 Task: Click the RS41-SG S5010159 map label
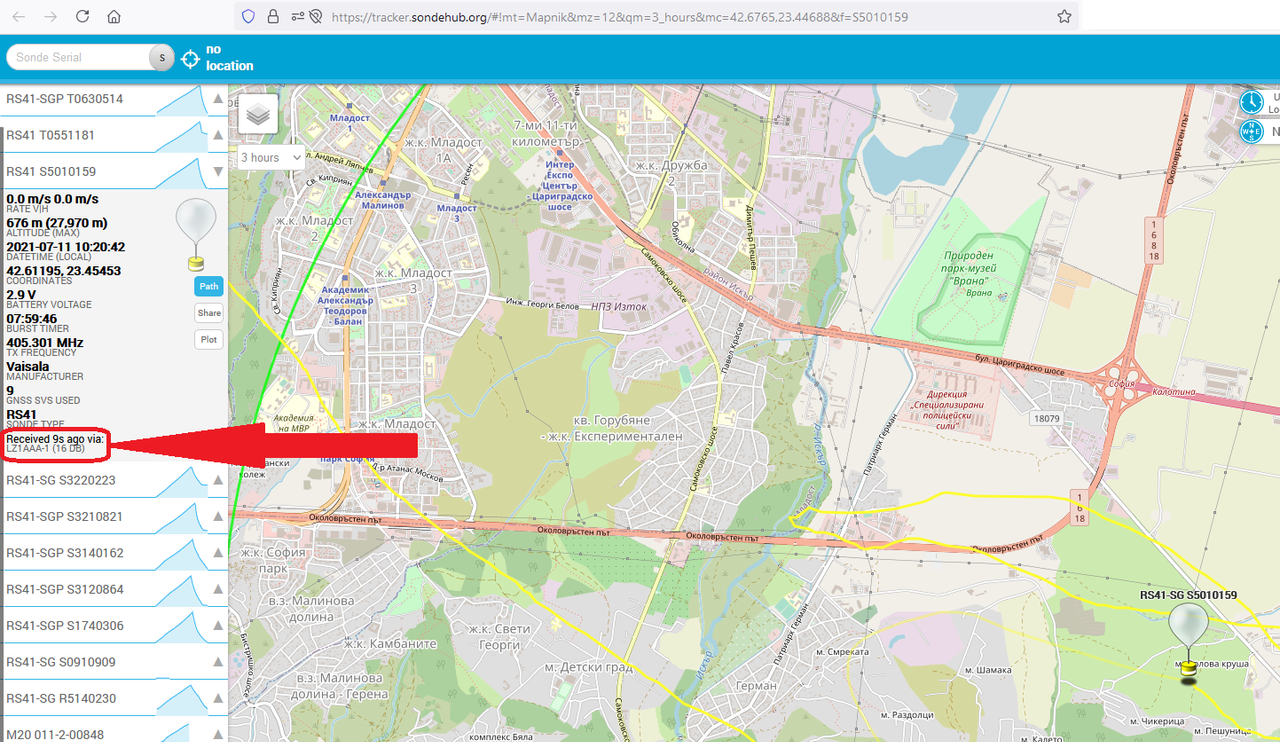click(1188, 595)
